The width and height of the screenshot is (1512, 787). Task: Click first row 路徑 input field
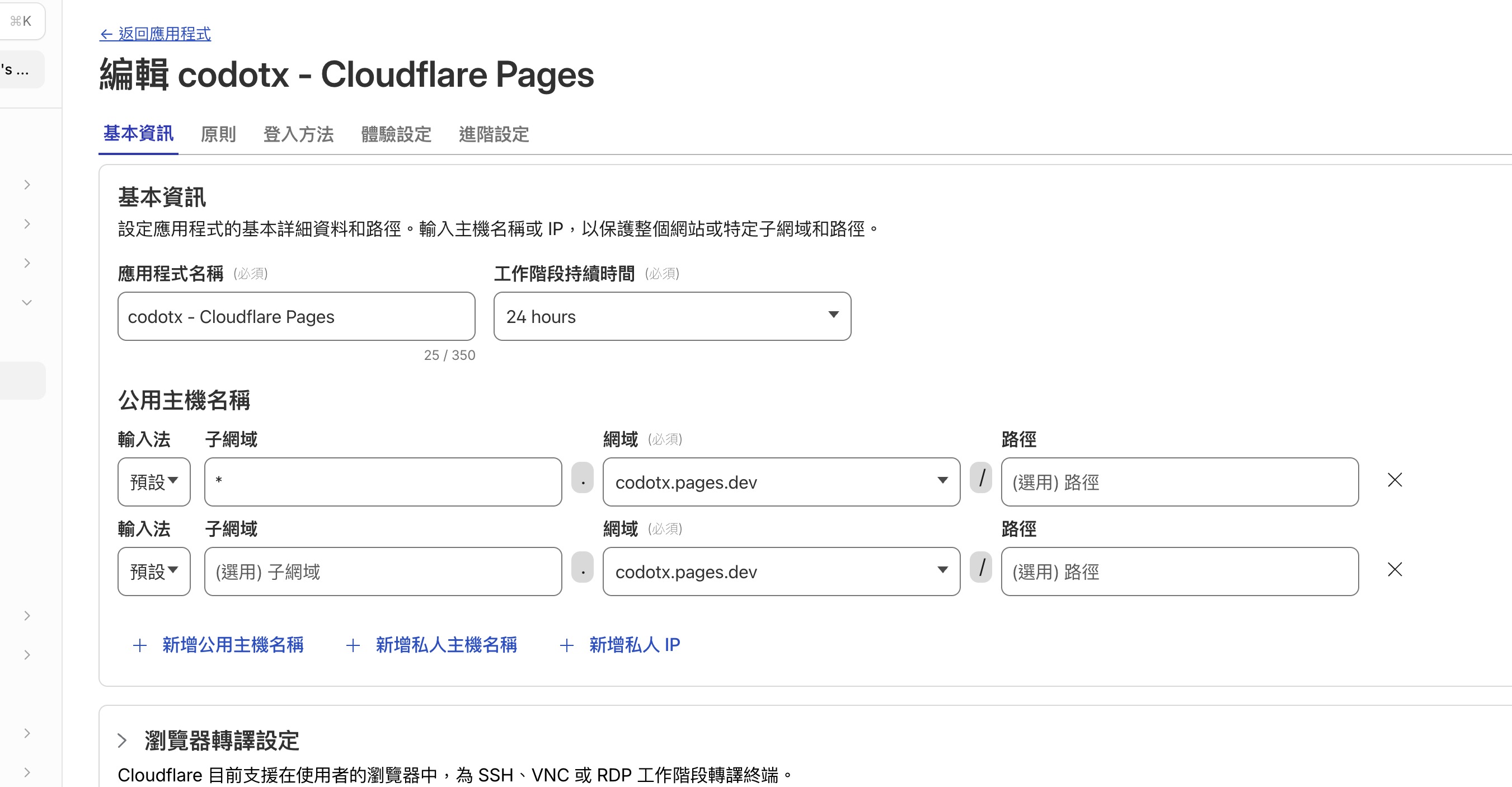click(x=1178, y=482)
